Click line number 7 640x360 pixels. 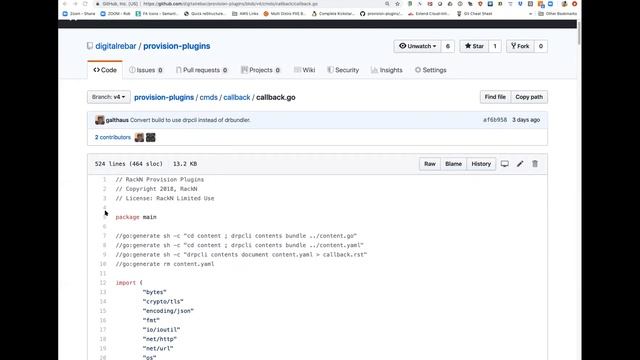tap(104, 236)
